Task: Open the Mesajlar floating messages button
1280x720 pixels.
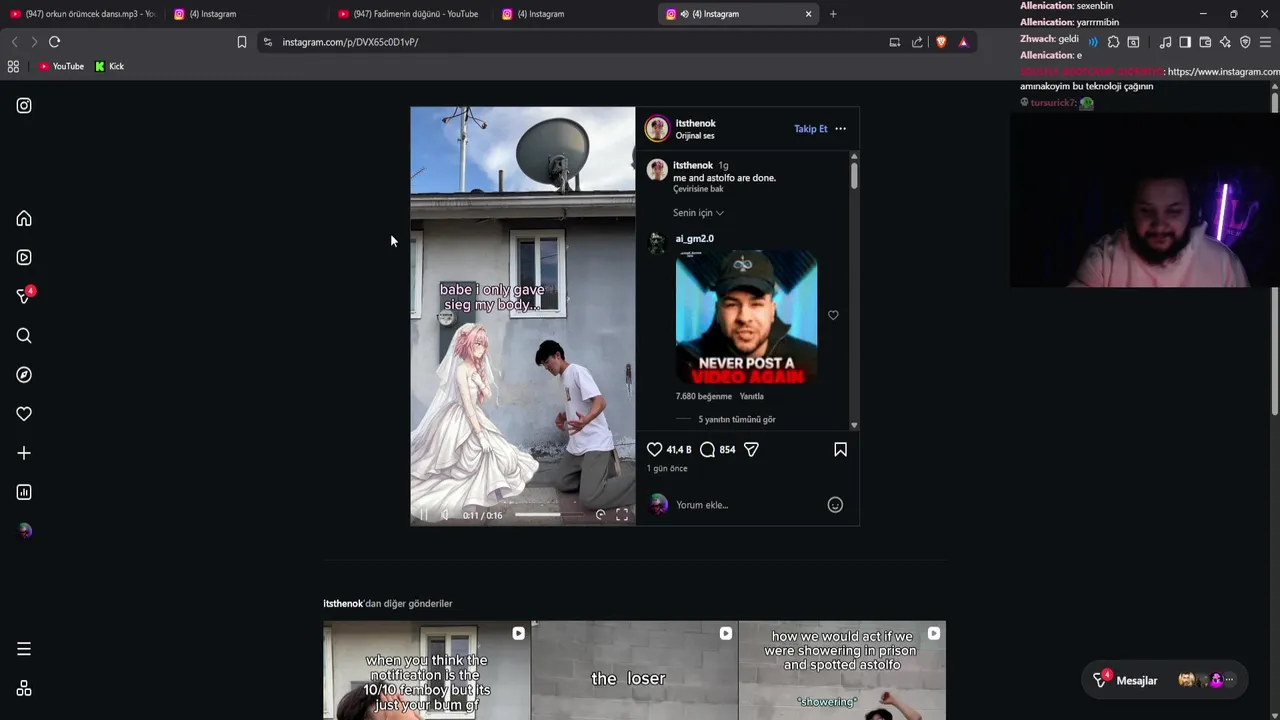Action: point(1165,680)
